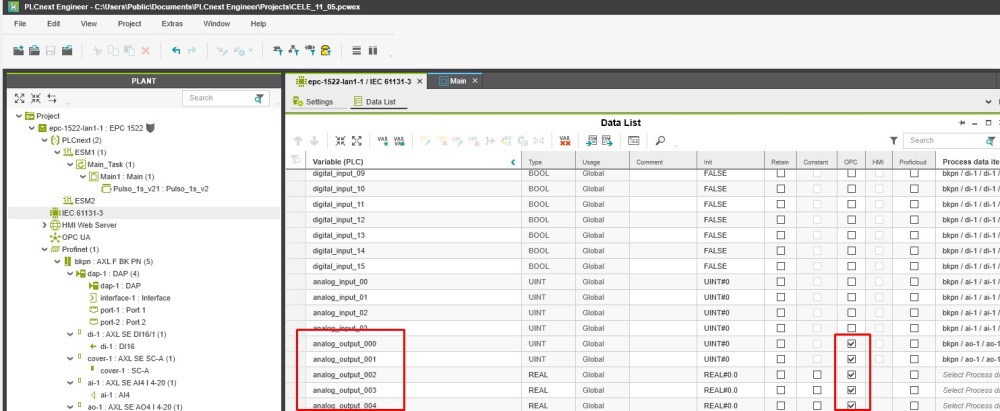Expand the HMI Web Server tree node
The height and width of the screenshot is (411, 1000).
(44, 226)
